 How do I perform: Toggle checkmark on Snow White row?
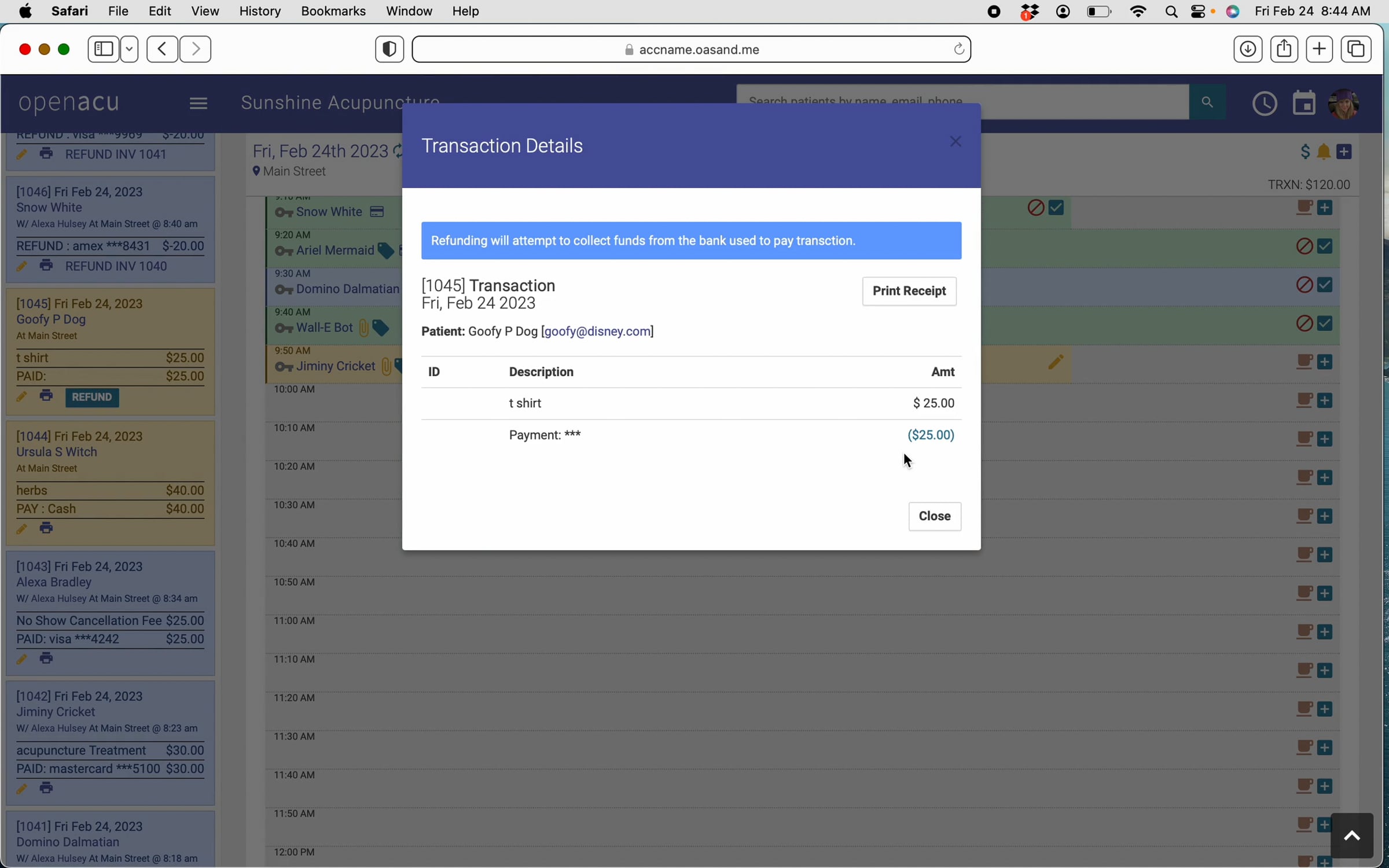coord(1056,208)
